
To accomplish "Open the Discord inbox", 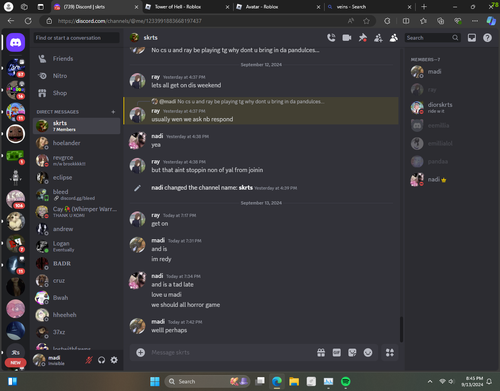I will point(472,38).
